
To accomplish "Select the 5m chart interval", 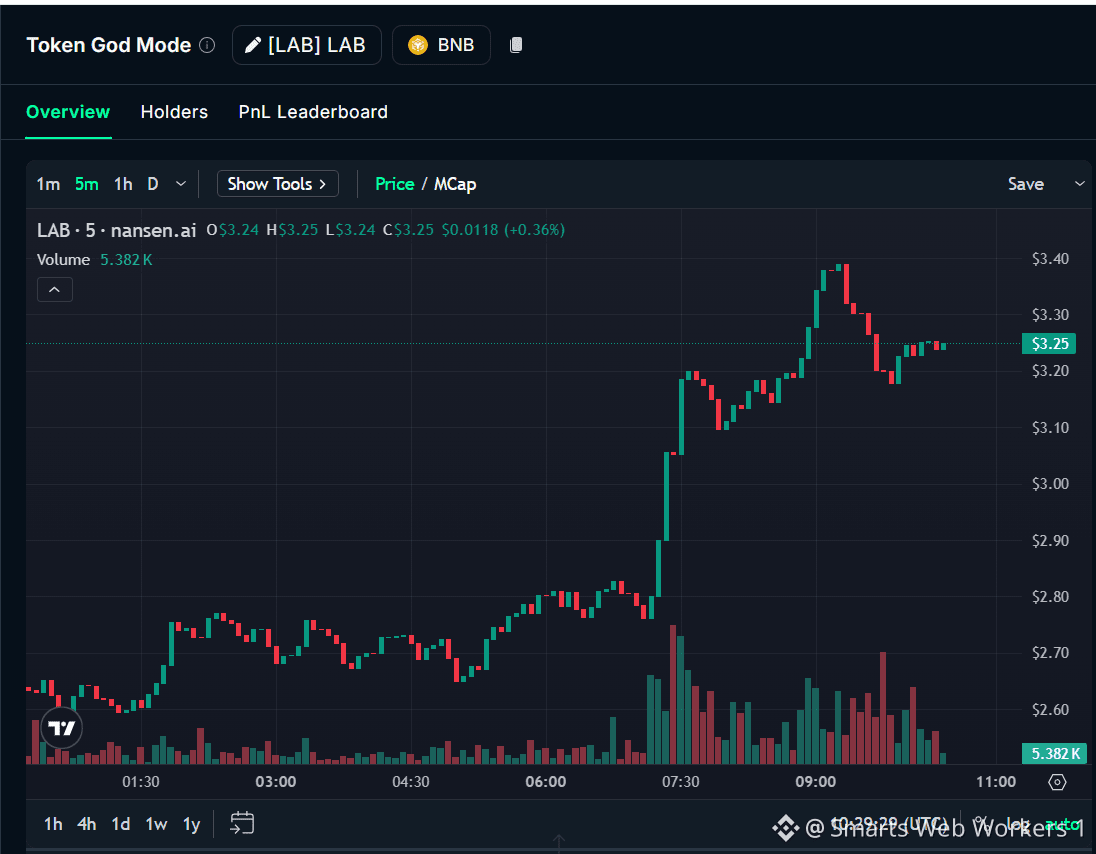I will point(87,184).
